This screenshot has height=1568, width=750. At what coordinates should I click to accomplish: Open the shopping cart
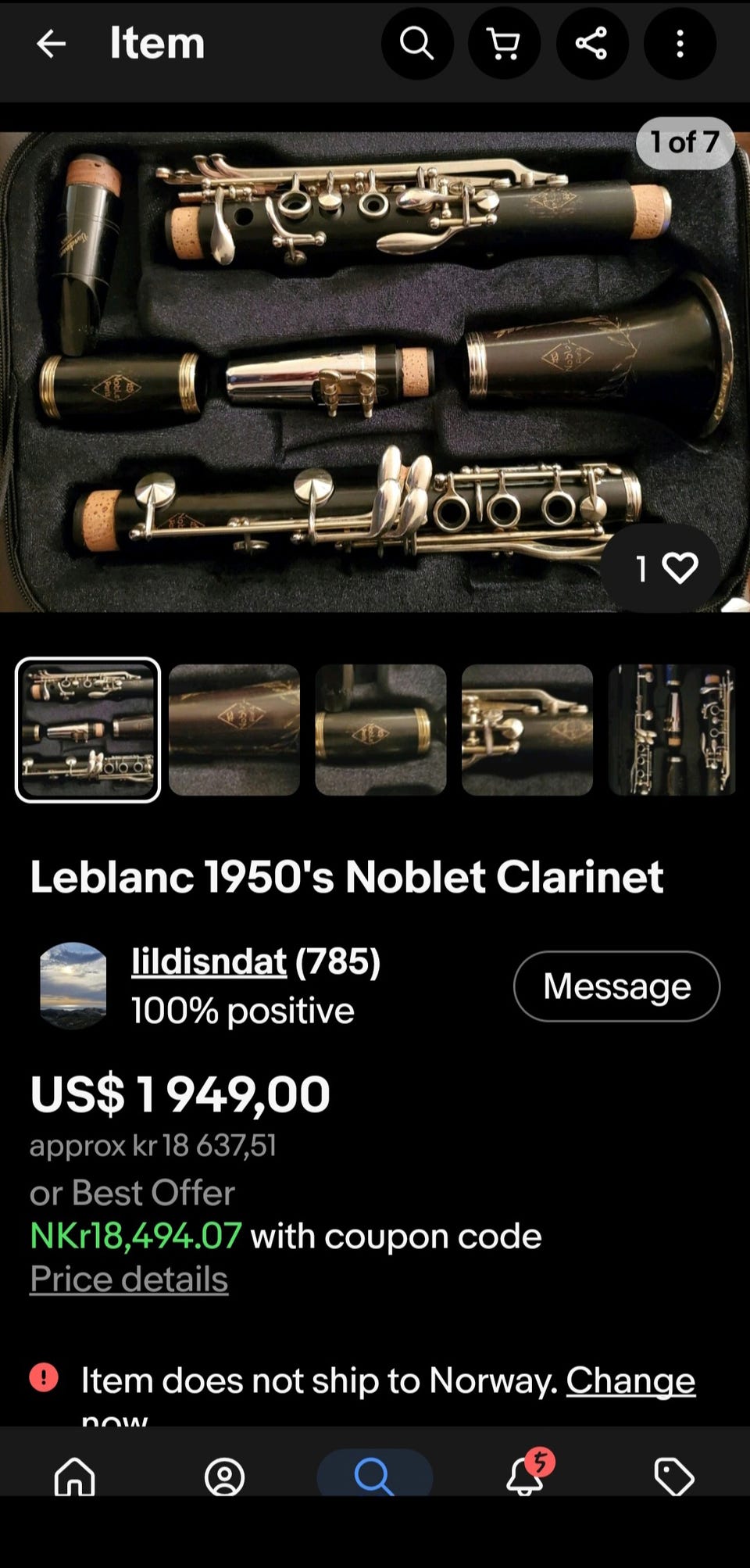[x=504, y=44]
